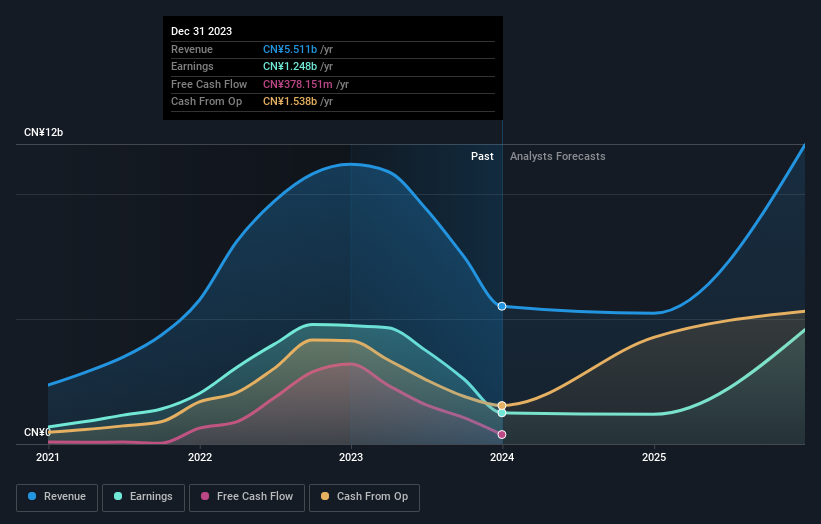Image resolution: width=821 pixels, height=524 pixels.
Task: Toggle the Free Cash Flow legend button
Action: (247, 497)
